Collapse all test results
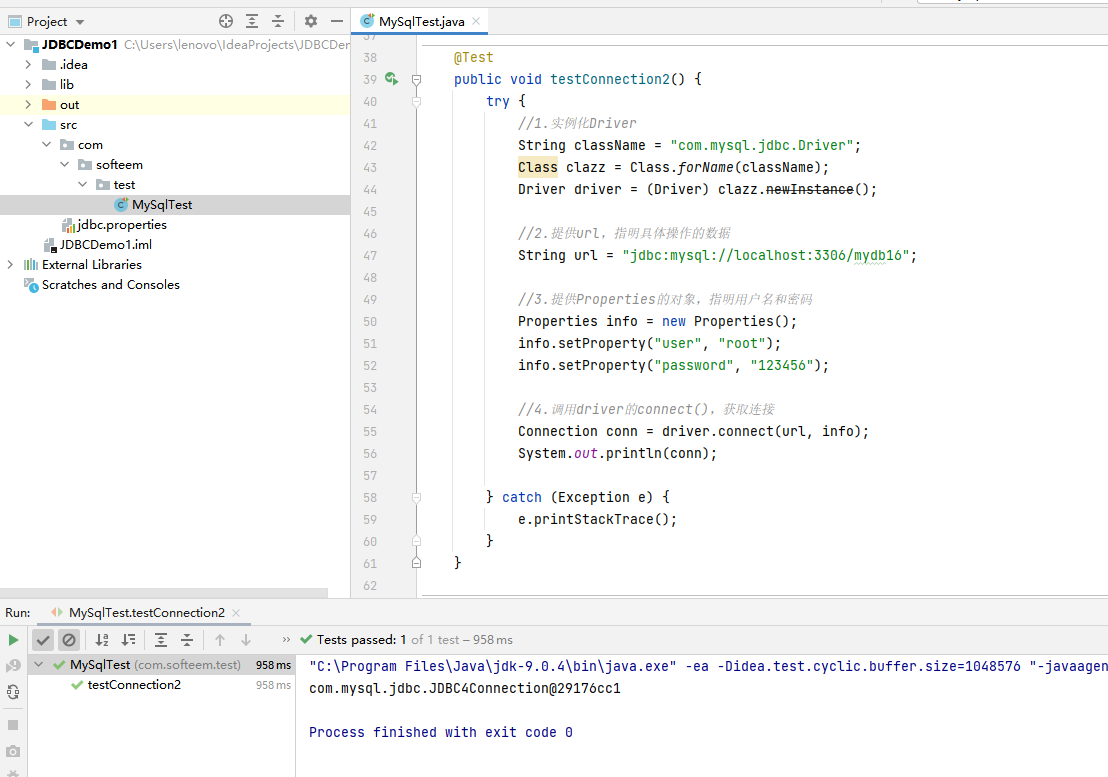 pyautogui.click(x=187, y=640)
